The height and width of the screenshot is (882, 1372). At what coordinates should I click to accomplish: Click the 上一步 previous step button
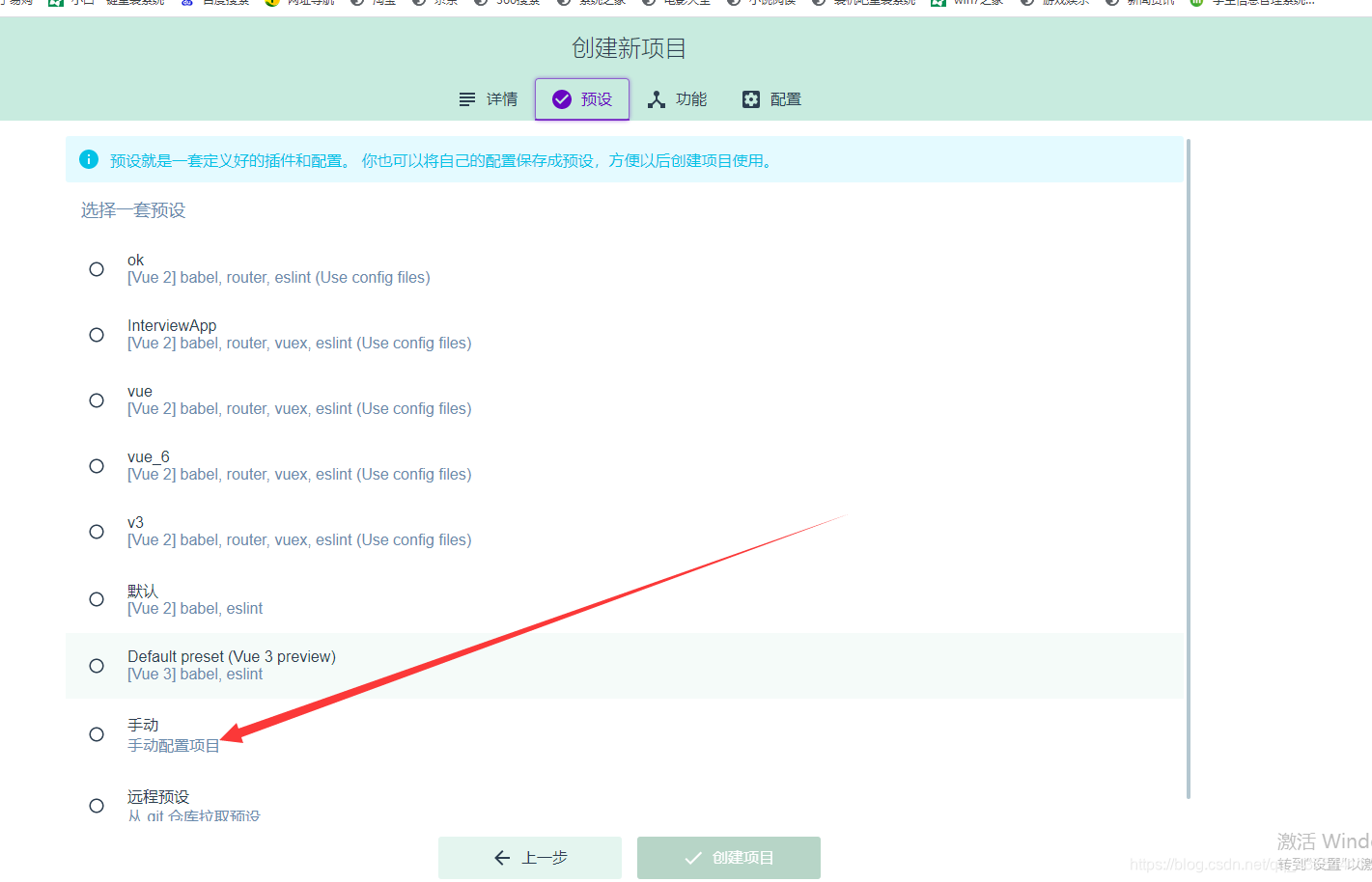click(x=530, y=858)
